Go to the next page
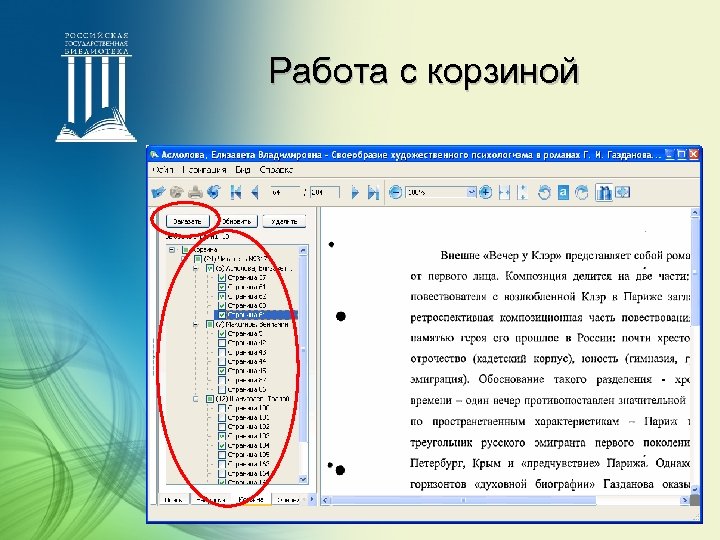 pyautogui.click(x=354, y=192)
